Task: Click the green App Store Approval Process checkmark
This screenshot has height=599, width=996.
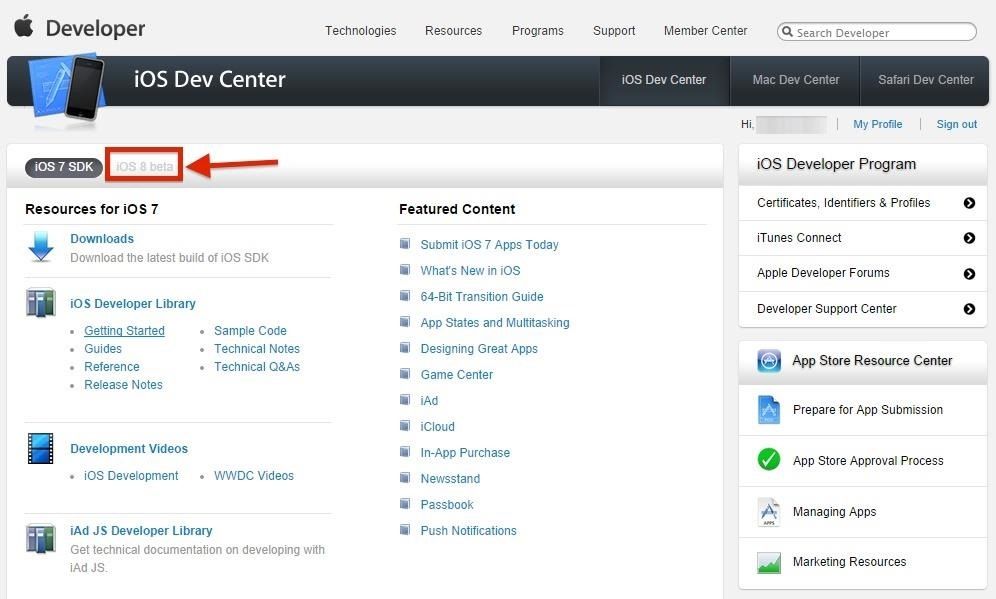Action: click(768, 460)
